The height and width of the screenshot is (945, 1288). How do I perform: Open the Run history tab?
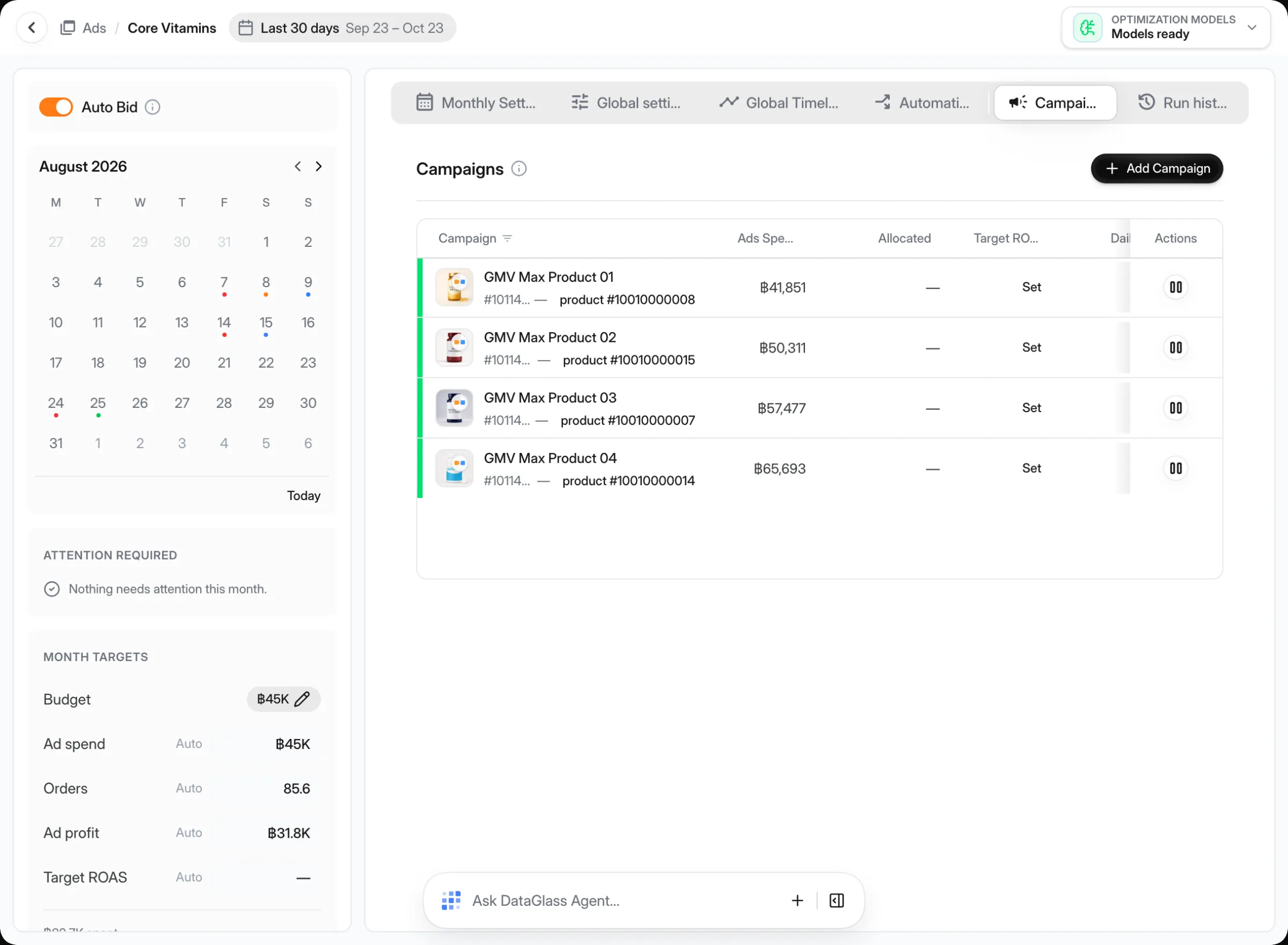coord(1182,103)
